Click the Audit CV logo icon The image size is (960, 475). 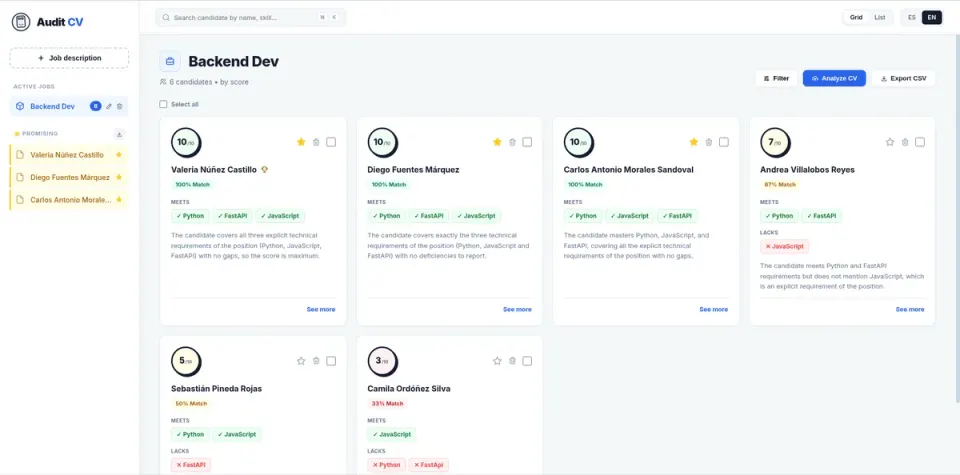tap(21, 22)
